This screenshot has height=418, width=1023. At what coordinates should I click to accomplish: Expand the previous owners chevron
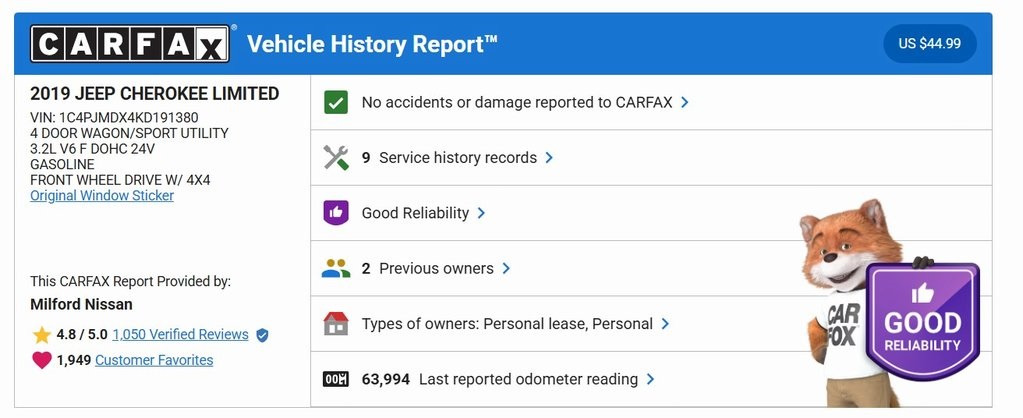[506, 268]
